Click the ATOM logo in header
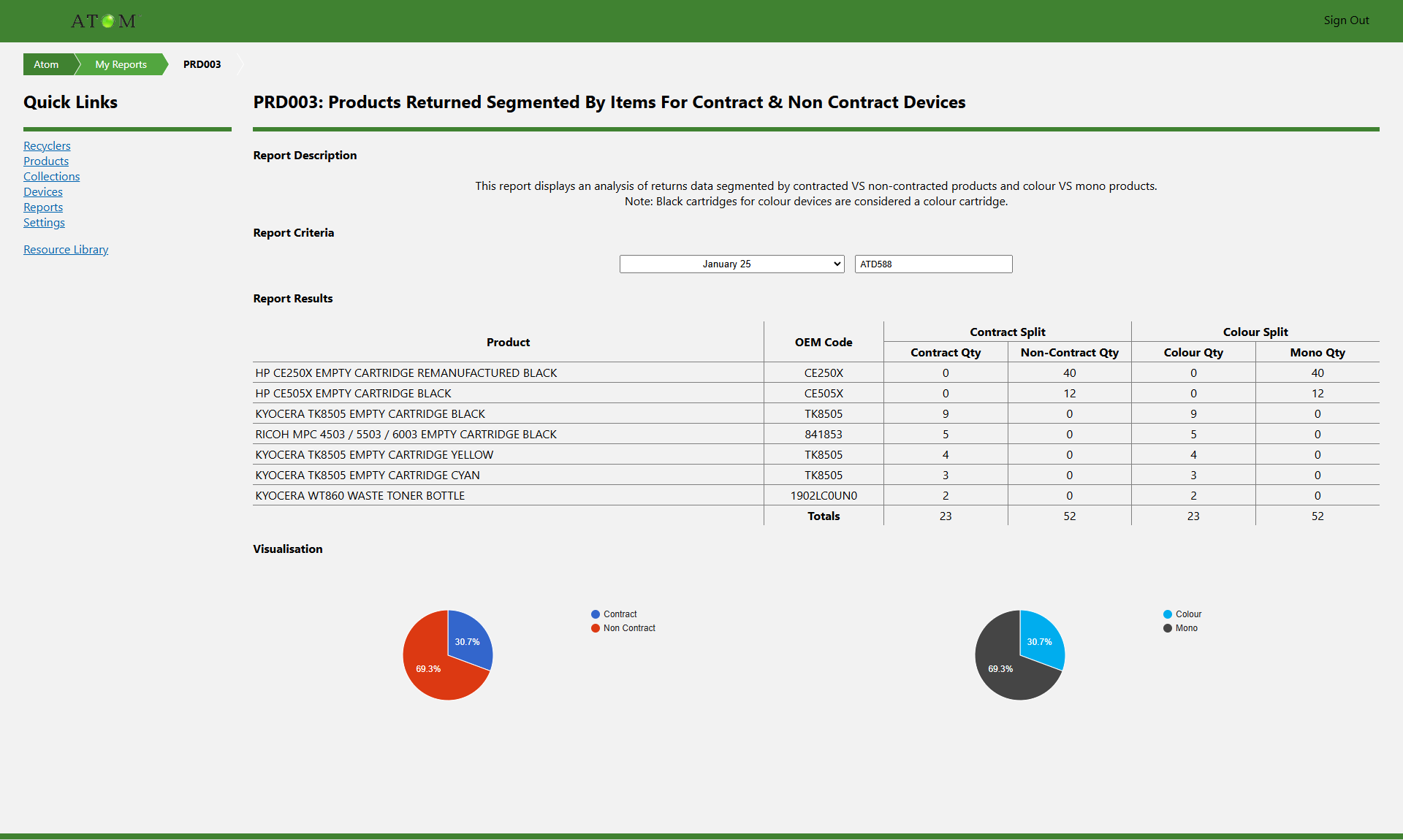The image size is (1403, 840). click(x=103, y=21)
